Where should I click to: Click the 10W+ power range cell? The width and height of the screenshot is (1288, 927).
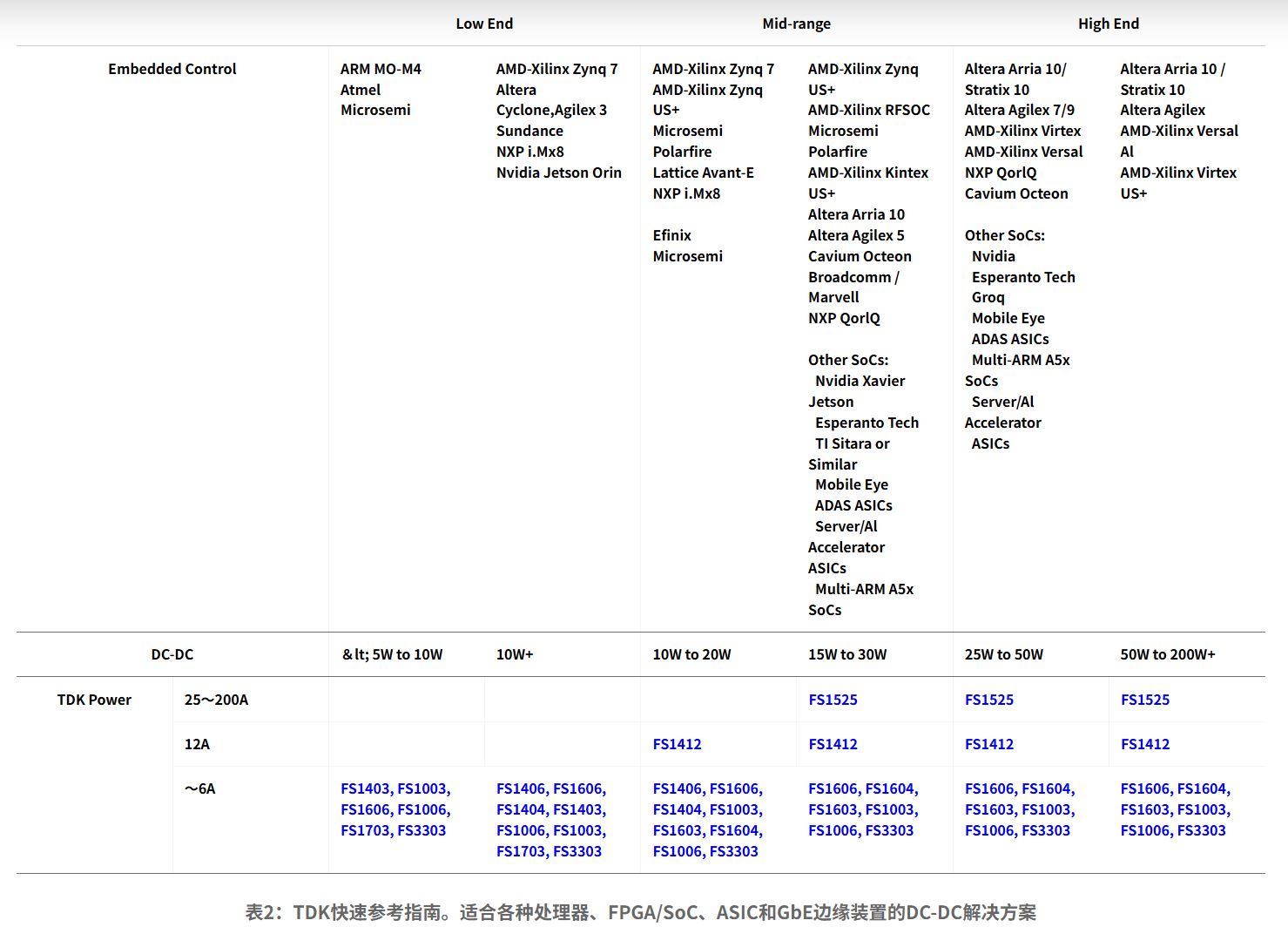515,654
